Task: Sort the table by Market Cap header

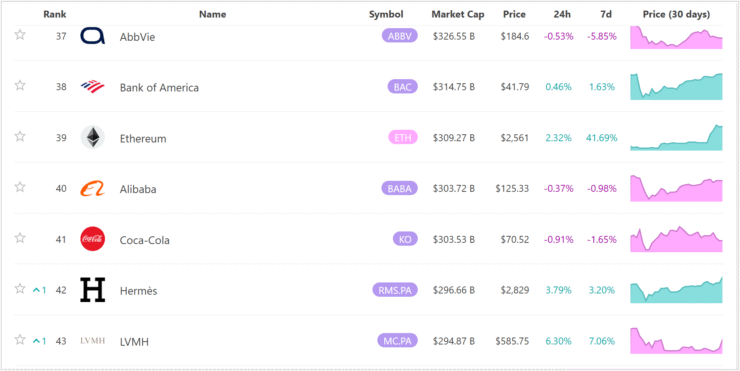Action: [x=458, y=15]
